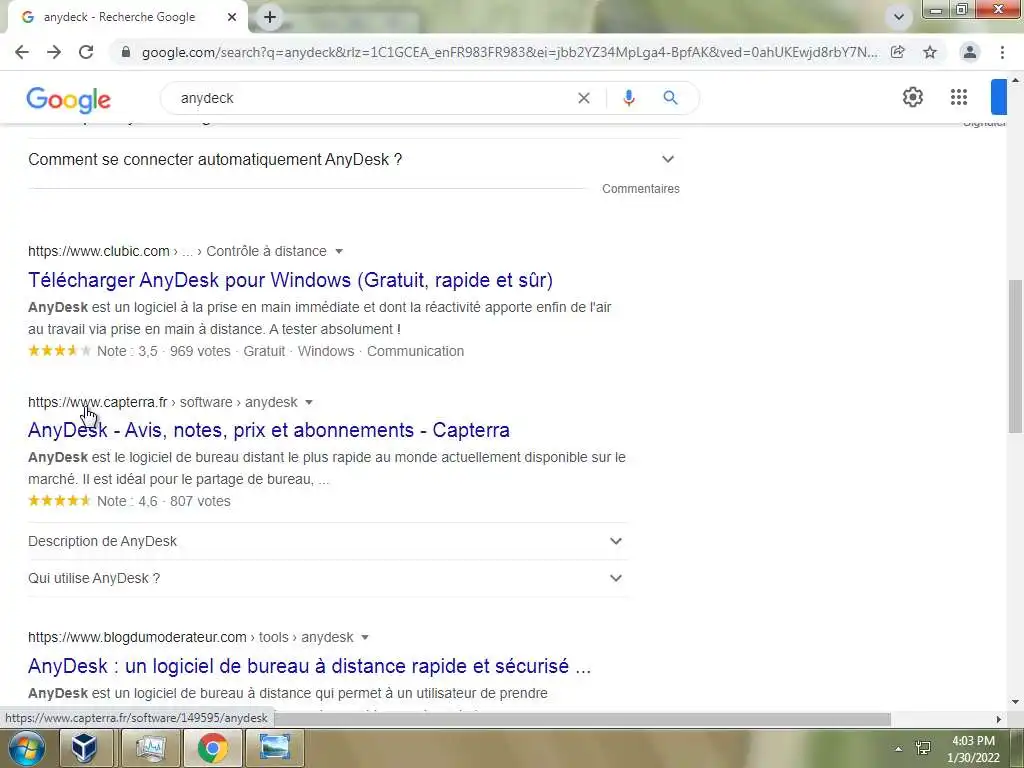Click the network tray icon
The image size is (1024, 768).
(x=923, y=748)
